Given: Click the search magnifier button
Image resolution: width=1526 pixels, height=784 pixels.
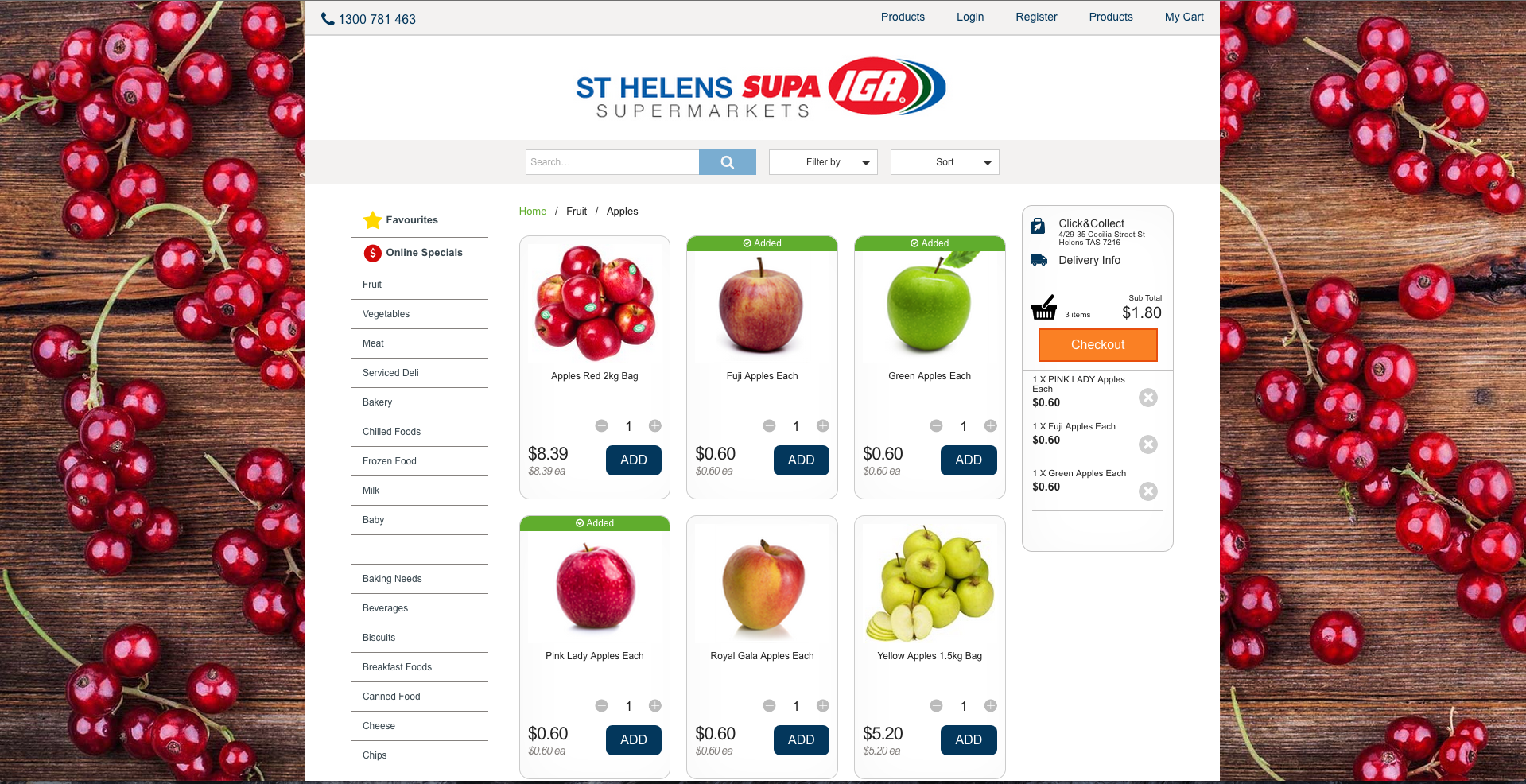Looking at the screenshot, I should [727, 162].
